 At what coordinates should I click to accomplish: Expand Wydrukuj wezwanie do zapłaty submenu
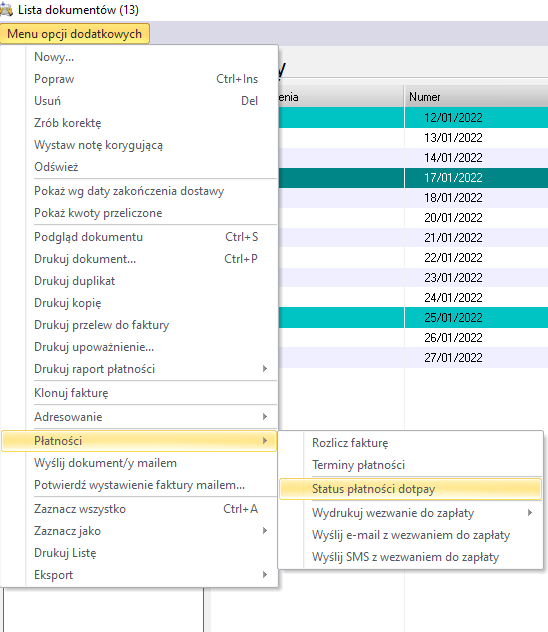410,513
